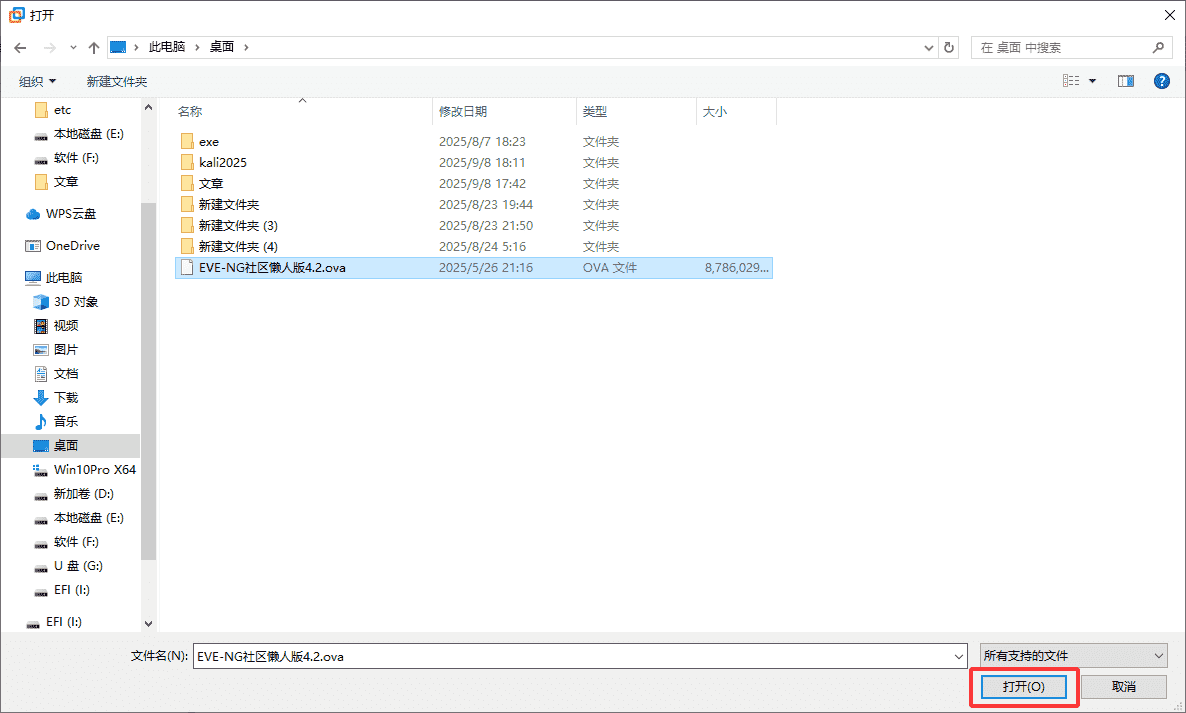
Task: Click the change view layout icon
Action: pos(1071,81)
